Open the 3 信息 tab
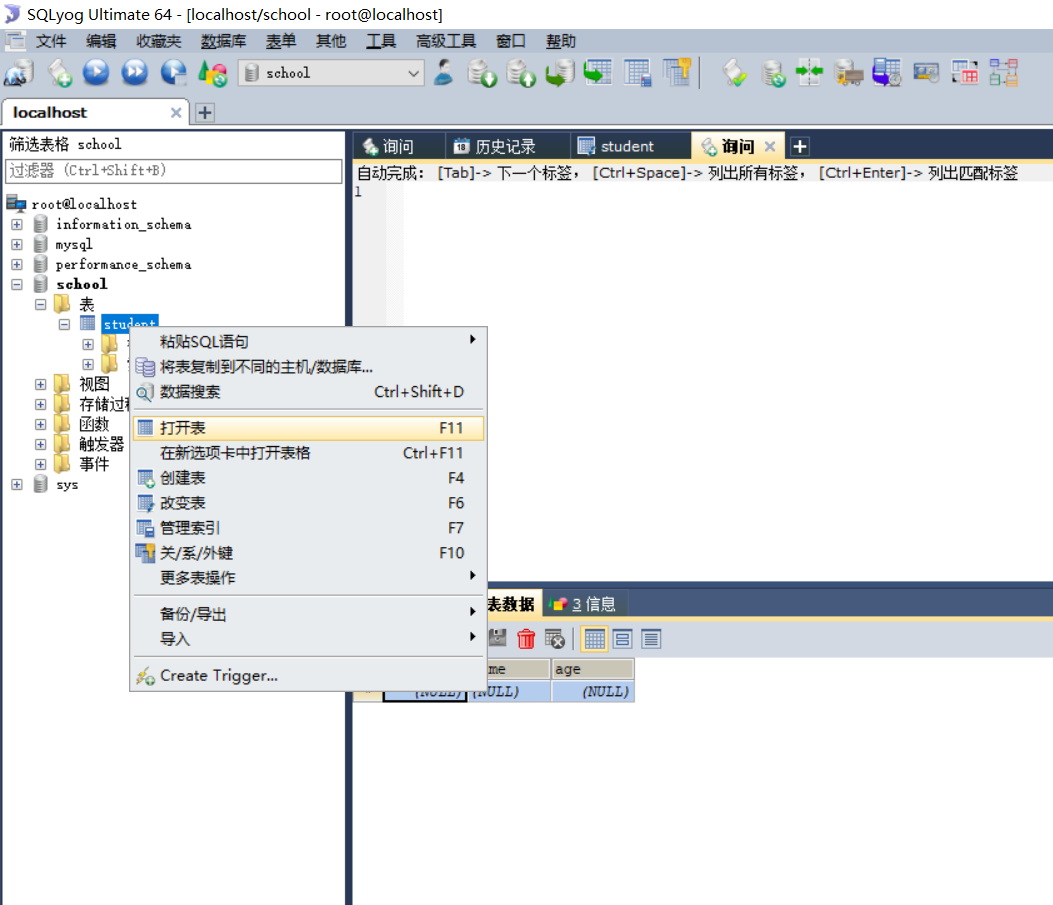Screen dimensions: 1053x905 [583, 604]
